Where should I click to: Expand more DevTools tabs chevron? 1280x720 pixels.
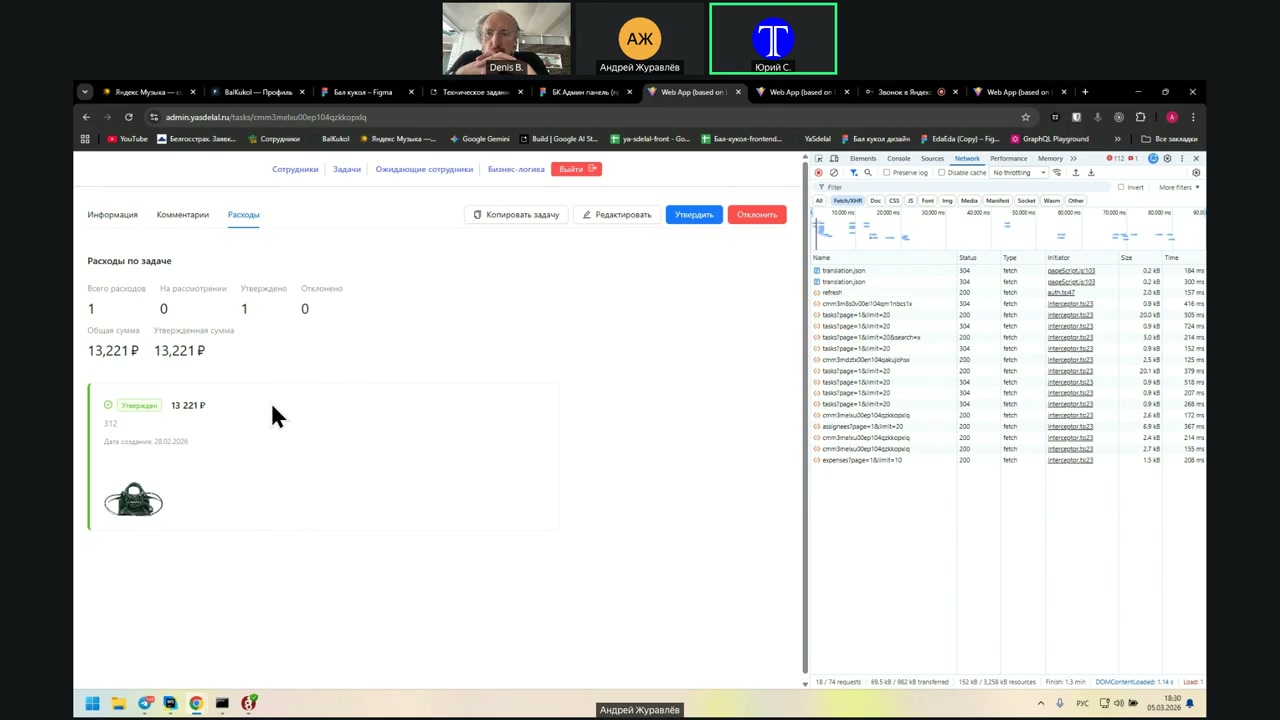tap(1074, 159)
